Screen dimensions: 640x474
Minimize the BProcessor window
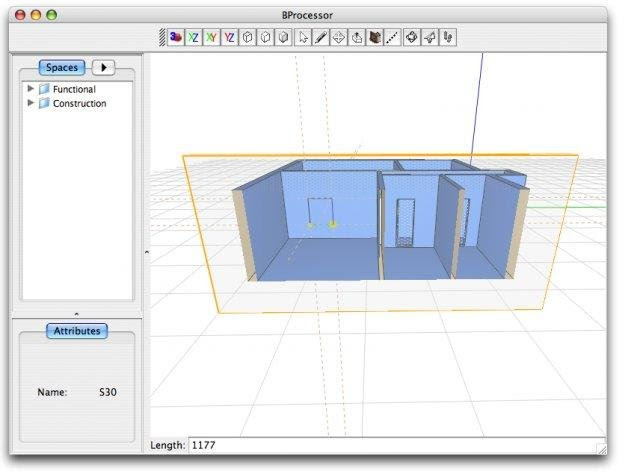click(36, 15)
